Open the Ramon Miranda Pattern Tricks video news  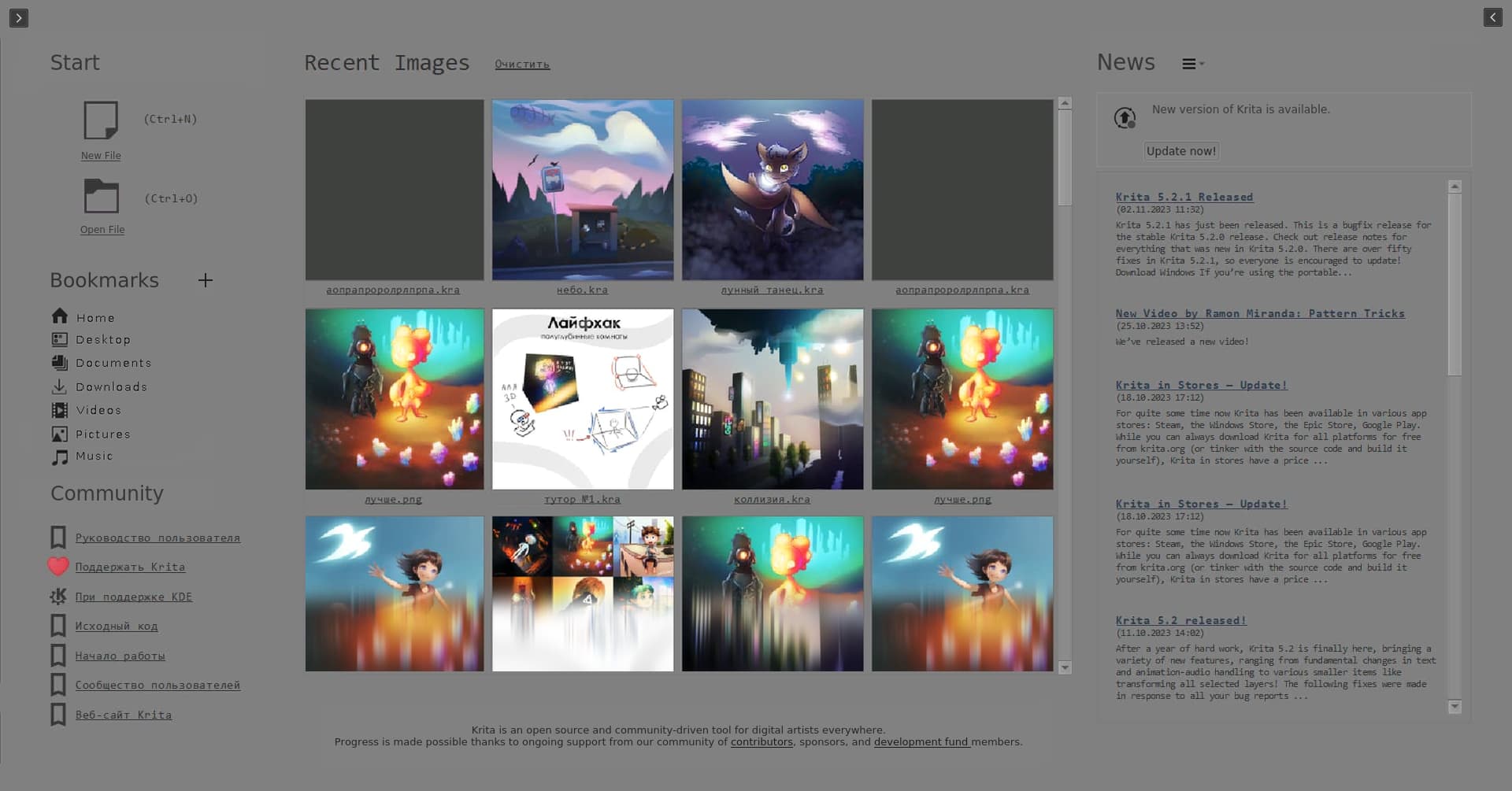click(1260, 314)
